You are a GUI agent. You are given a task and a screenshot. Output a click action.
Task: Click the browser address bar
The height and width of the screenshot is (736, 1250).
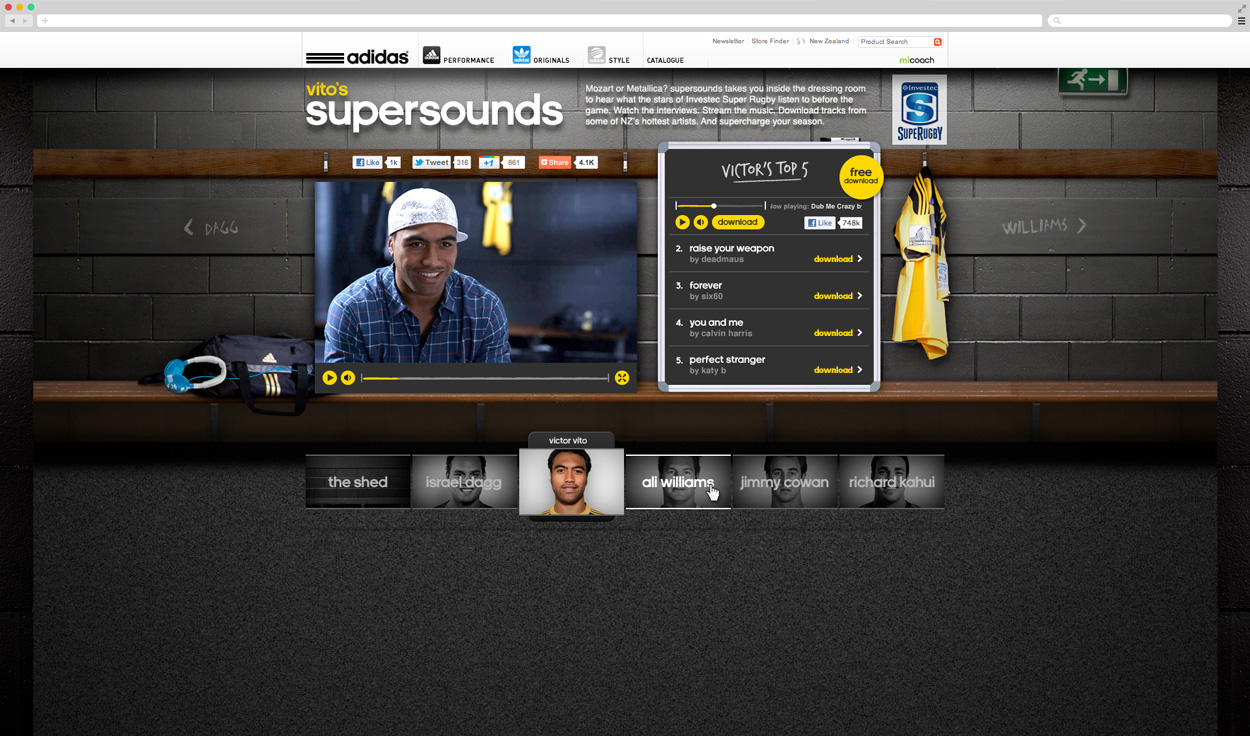tap(540, 21)
